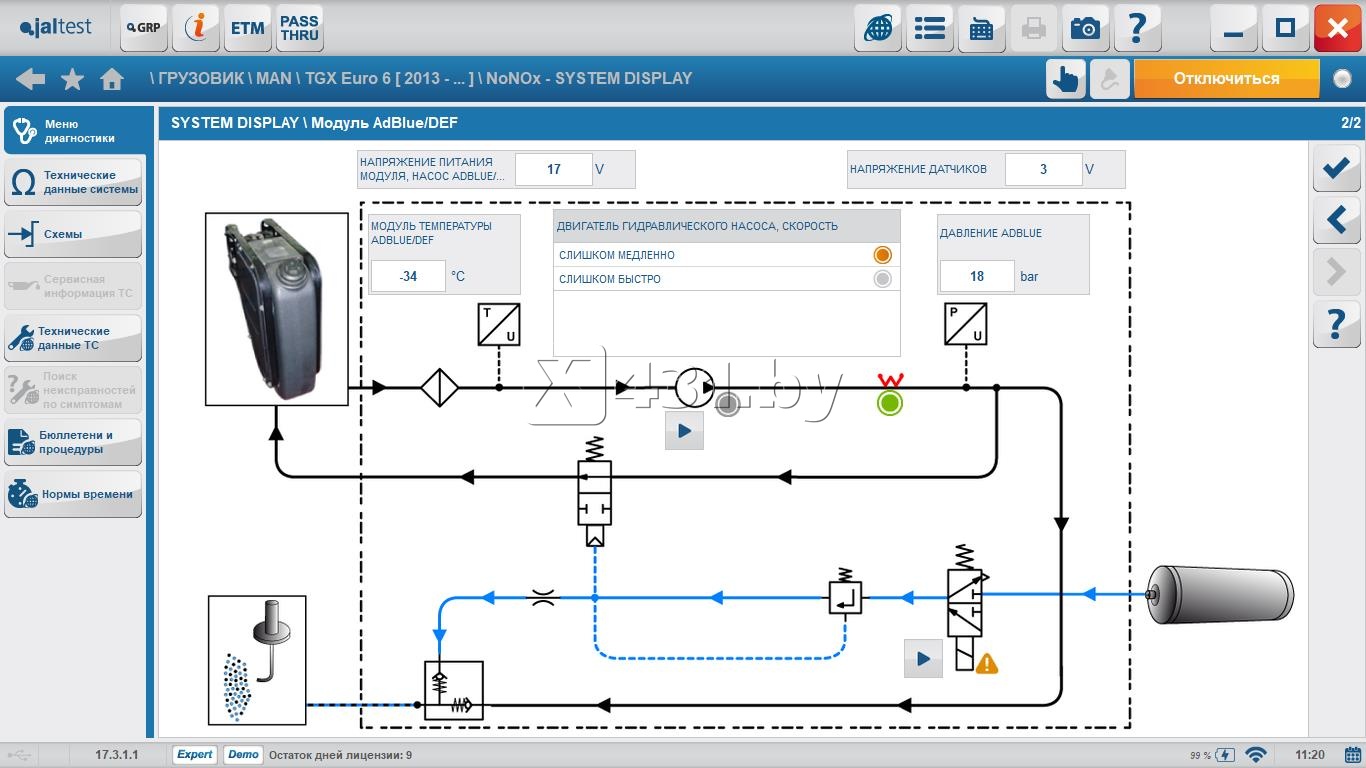Go to home via house icon
The height and width of the screenshot is (768, 1366).
pyautogui.click(x=112, y=79)
